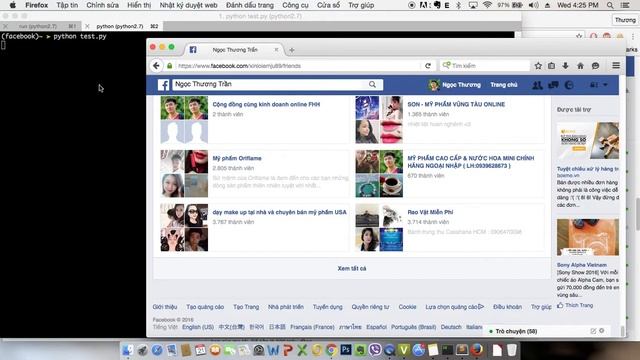Open Photoshop from the dock
The image size is (640, 360).
click(x=346, y=350)
